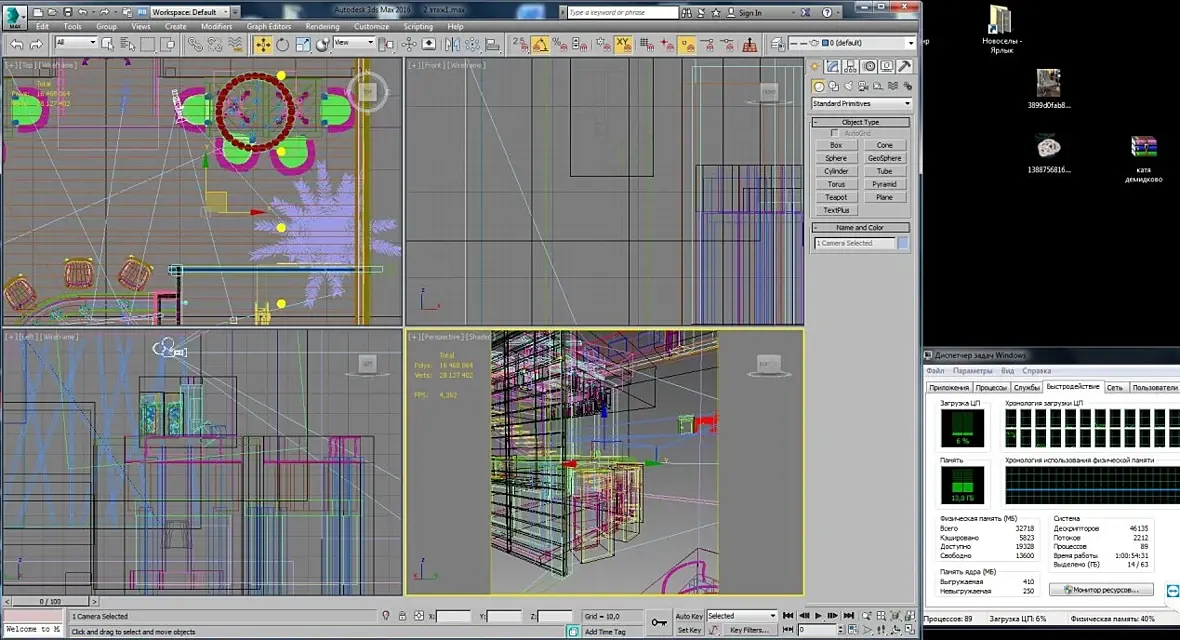1180x640 pixels.
Task: Open the Utilities hammer panel
Action: pos(905,66)
